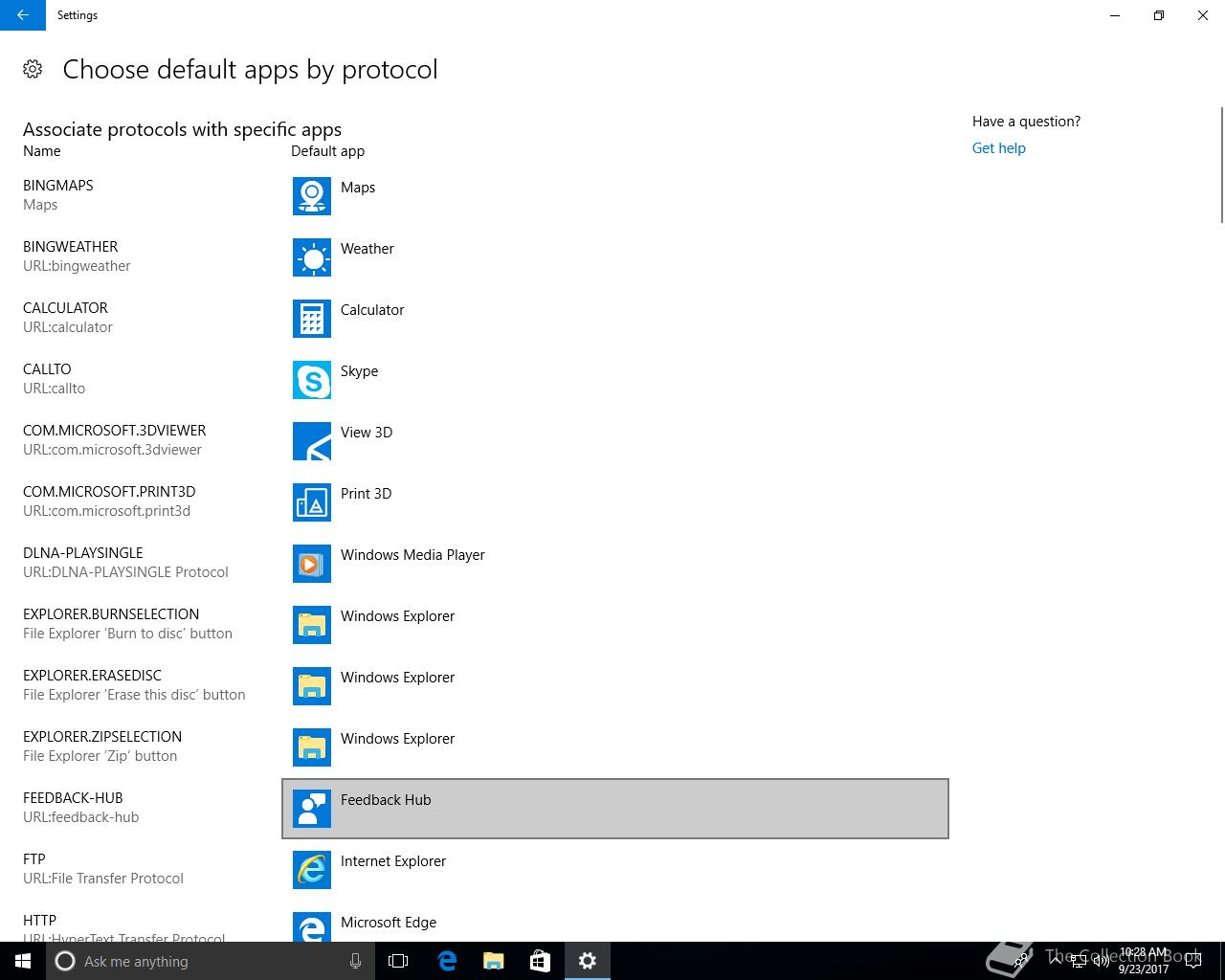1225x980 pixels.
Task: Change the Internet Explorer default for FTP
Action: [615, 870]
